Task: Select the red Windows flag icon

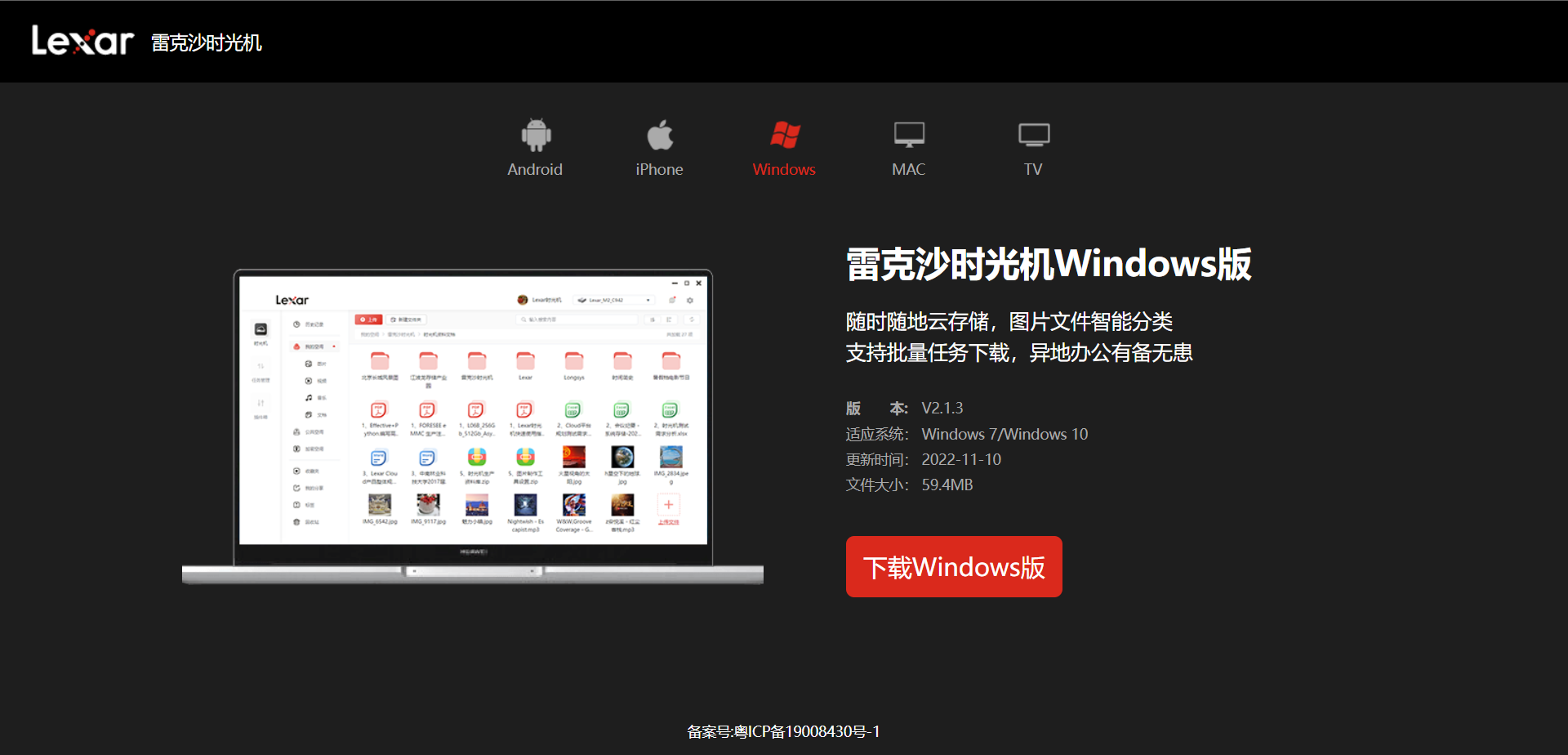Action: [x=785, y=135]
